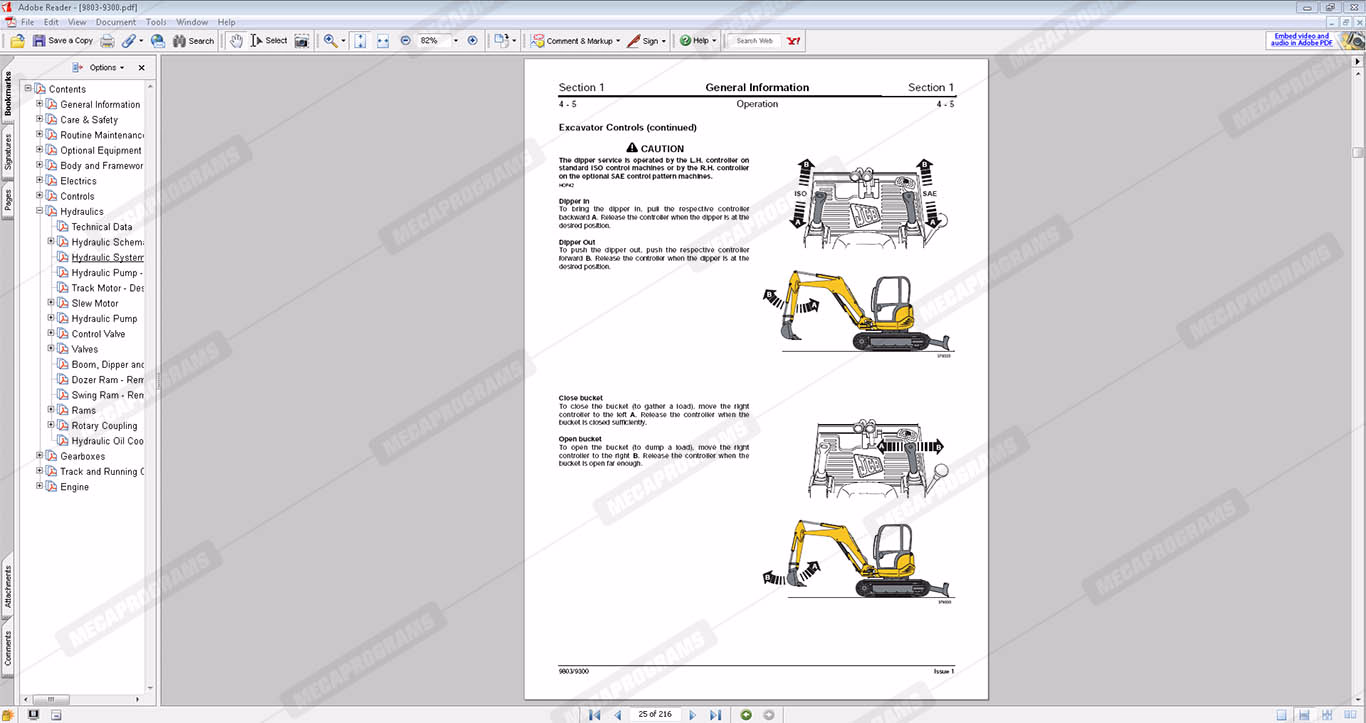Switch to the Comments side tab
This screenshot has width=1366, height=723.
click(8, 648)
